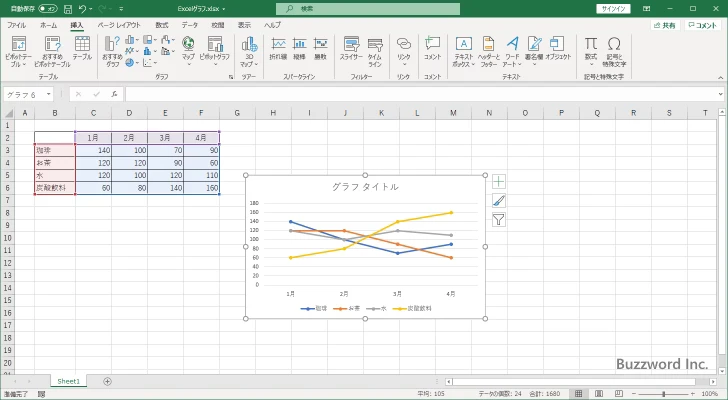
Task: Click the zoom slider handle
Action: [x=663, y=394]
